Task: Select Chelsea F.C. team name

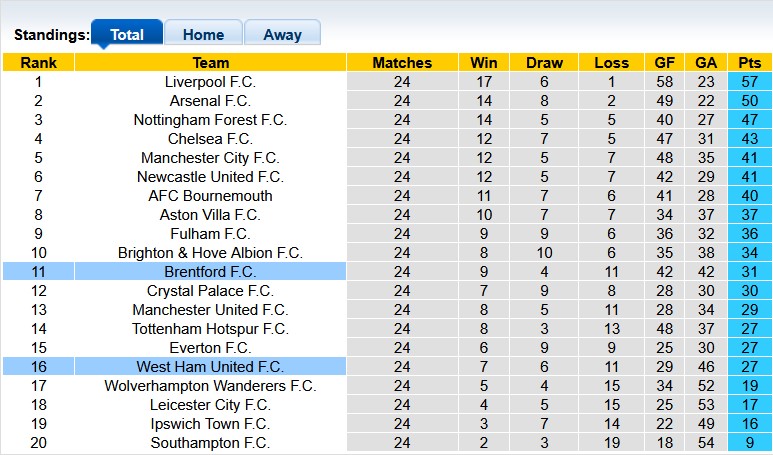Action: pos(210,139)
